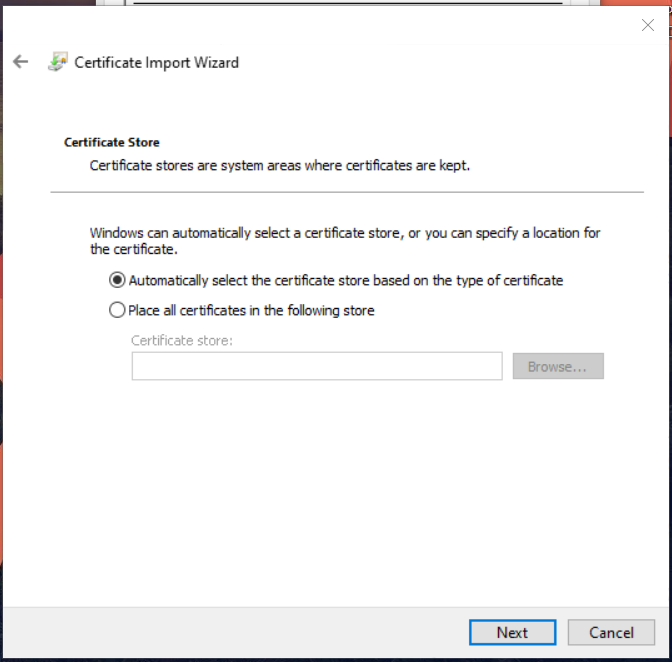This screenshot has width=672, height=662.
Task: Click the horizontal separator line under the description
Action: click(x=346, y=191)
